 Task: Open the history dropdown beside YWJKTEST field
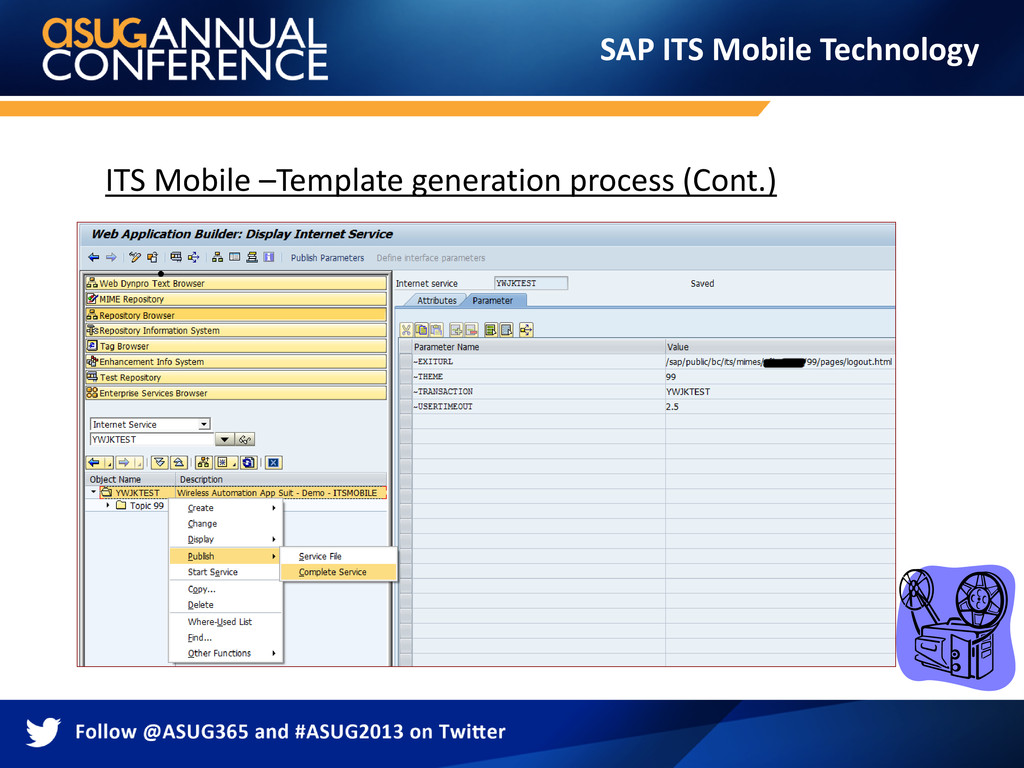tap(224, 440)
